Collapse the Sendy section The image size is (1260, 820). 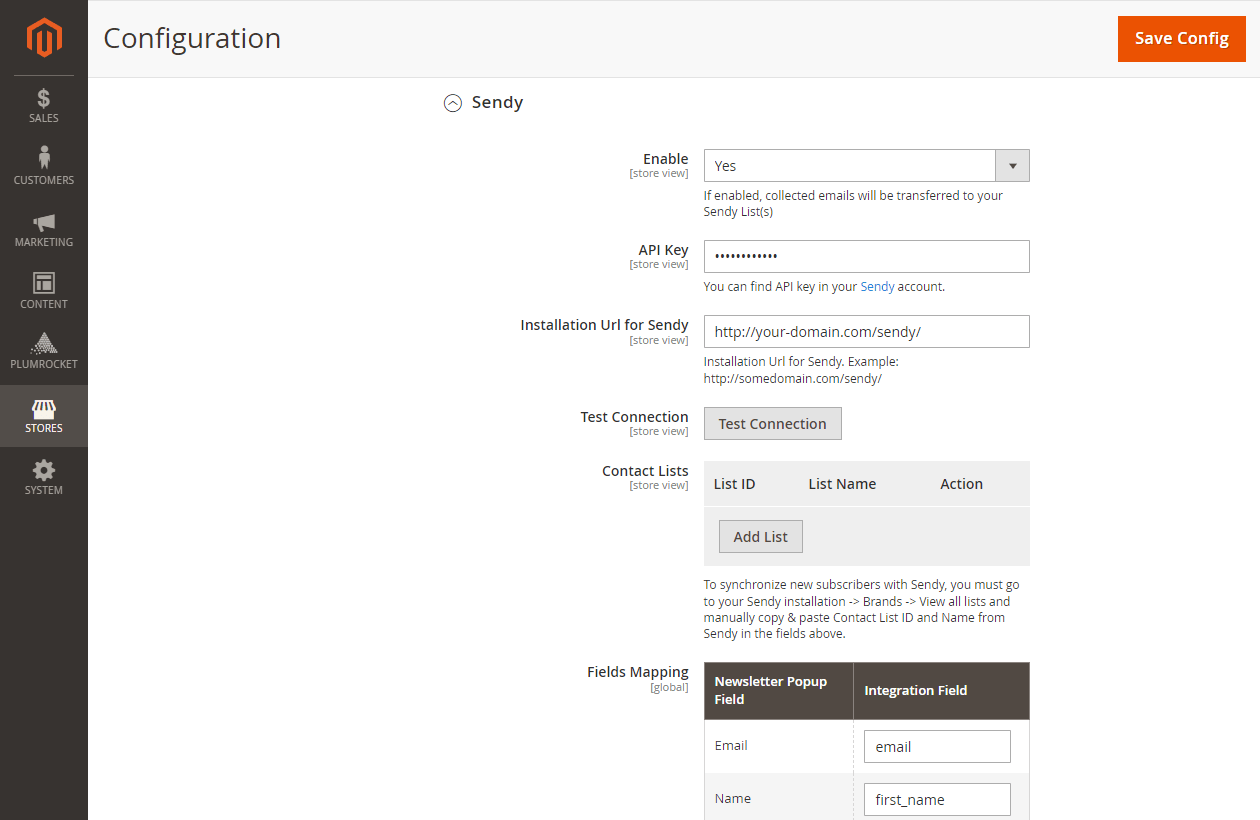453,103
